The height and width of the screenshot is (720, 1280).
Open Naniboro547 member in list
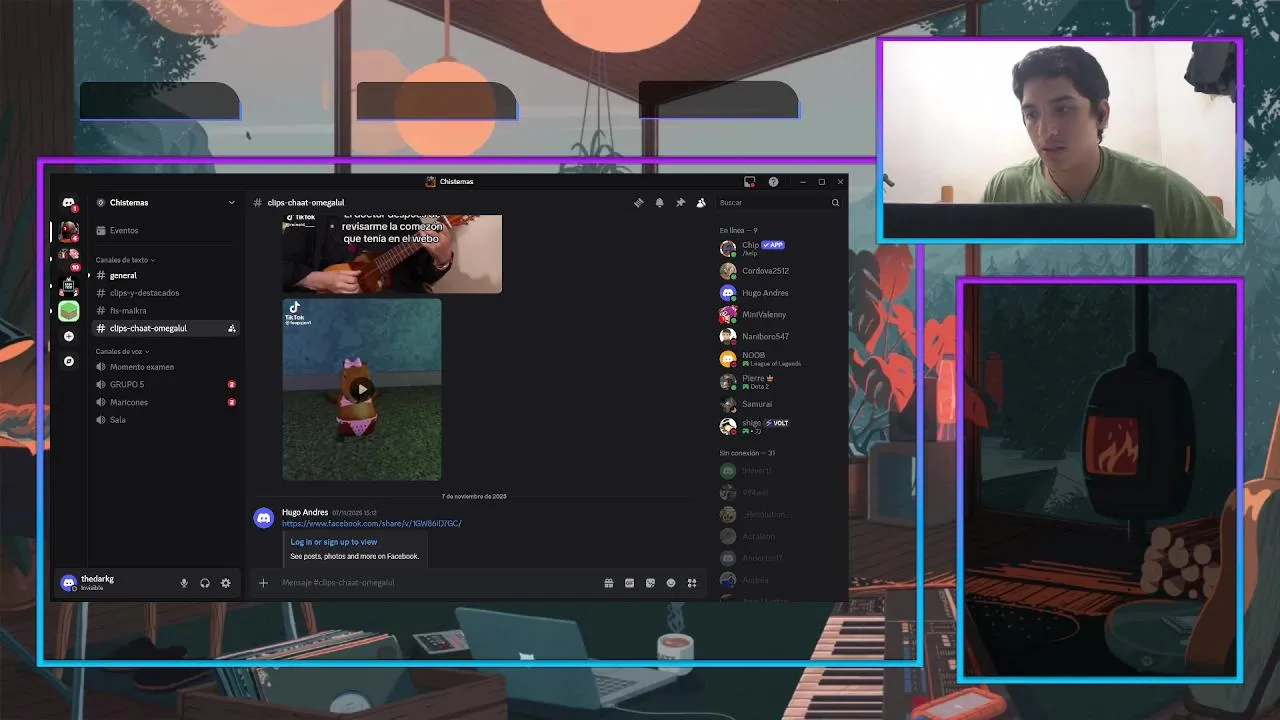(778, 337)
